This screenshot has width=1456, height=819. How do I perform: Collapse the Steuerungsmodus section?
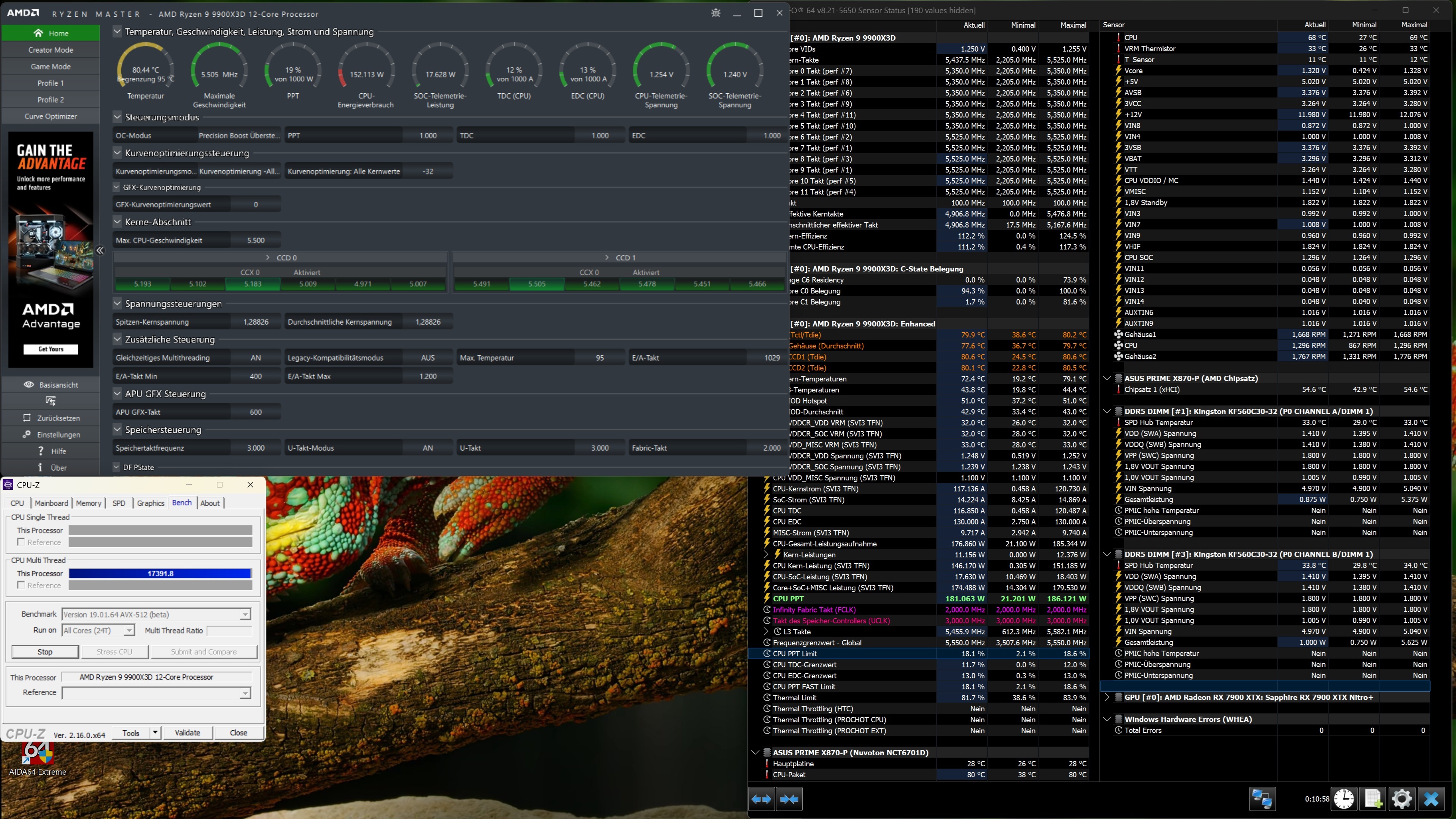tap(117, 117)
